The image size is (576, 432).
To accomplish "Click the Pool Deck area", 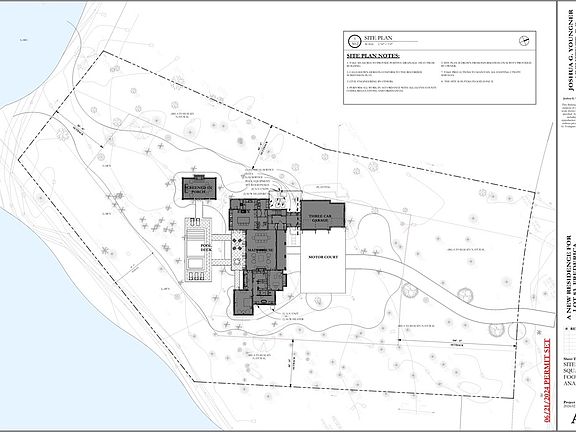I will click(x=198, y=249).
